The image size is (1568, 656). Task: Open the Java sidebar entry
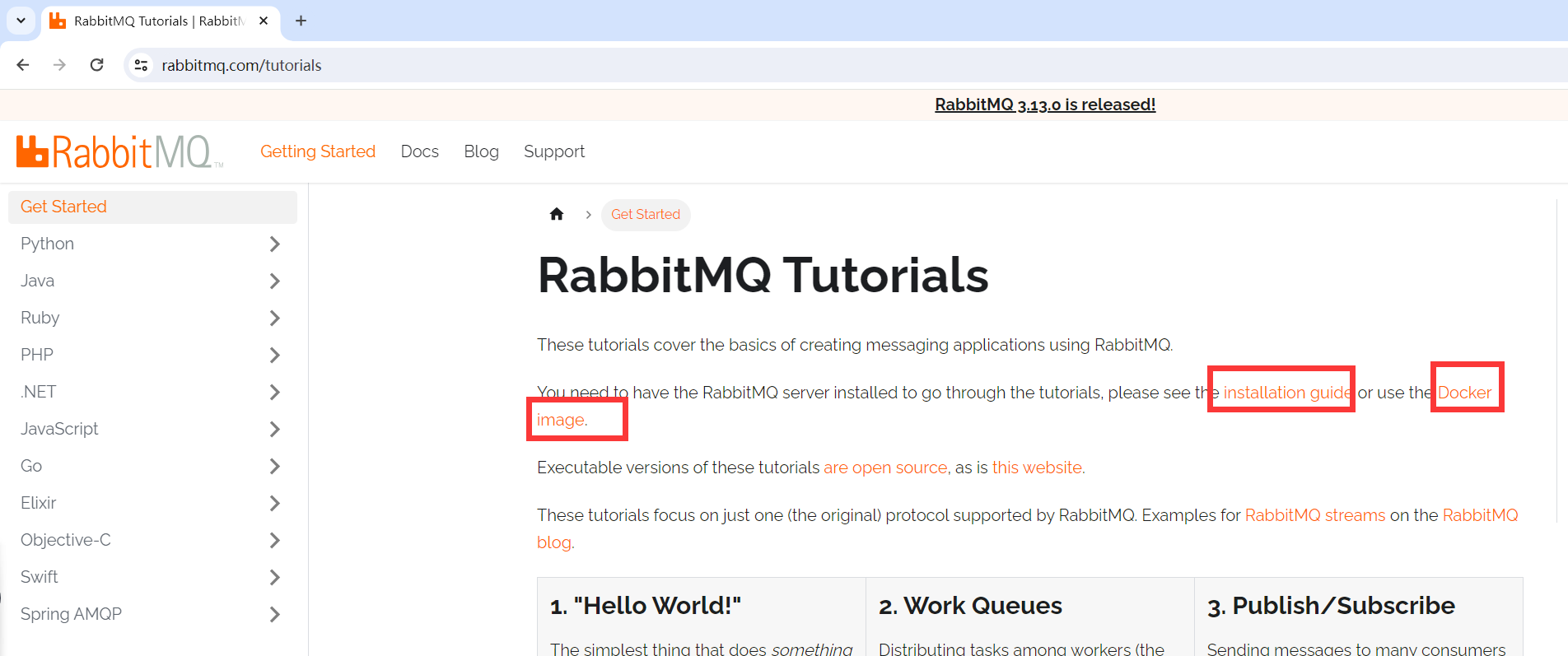pos(38,281)
